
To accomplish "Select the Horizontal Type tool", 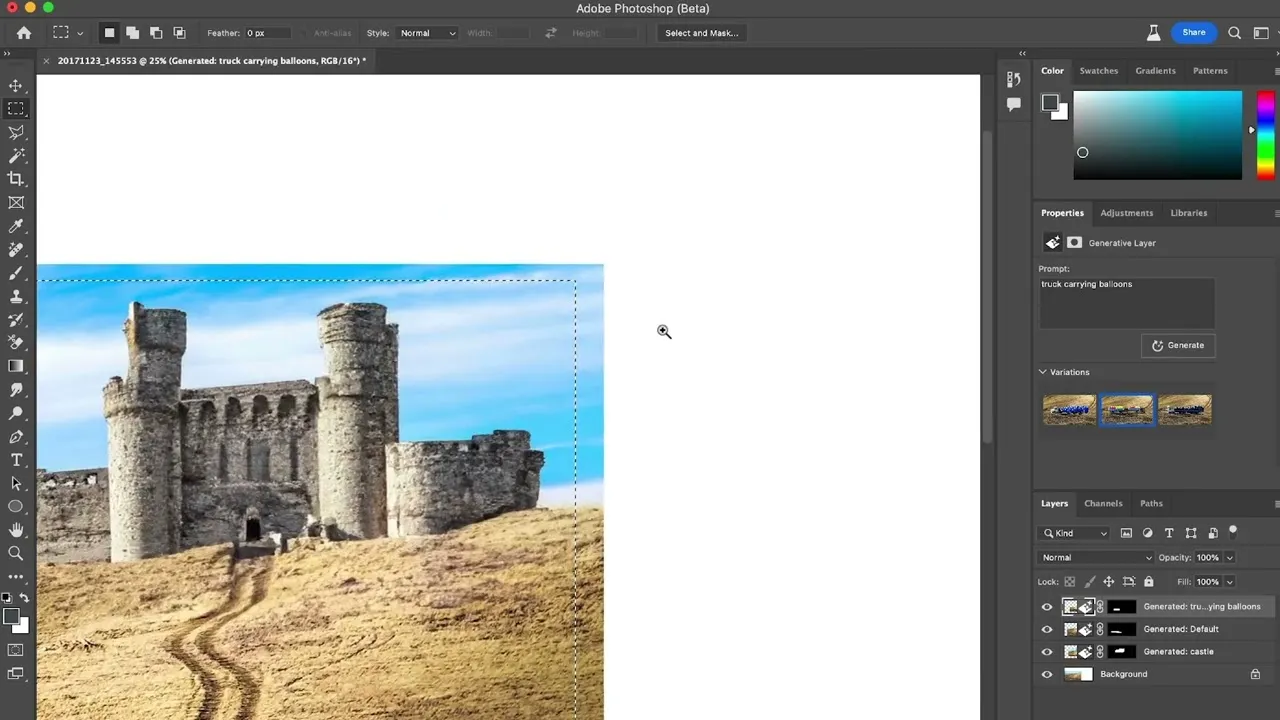I will (16, 460).
